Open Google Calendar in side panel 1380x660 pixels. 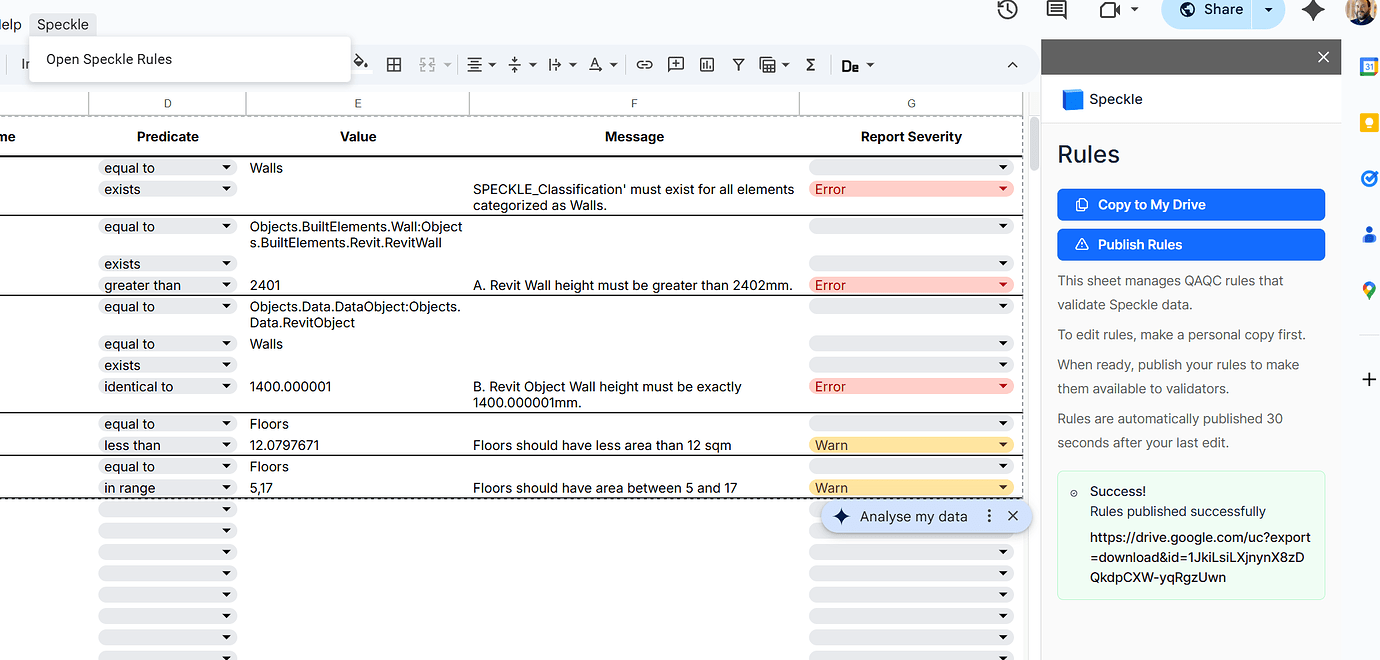[x=1368, y=66]
